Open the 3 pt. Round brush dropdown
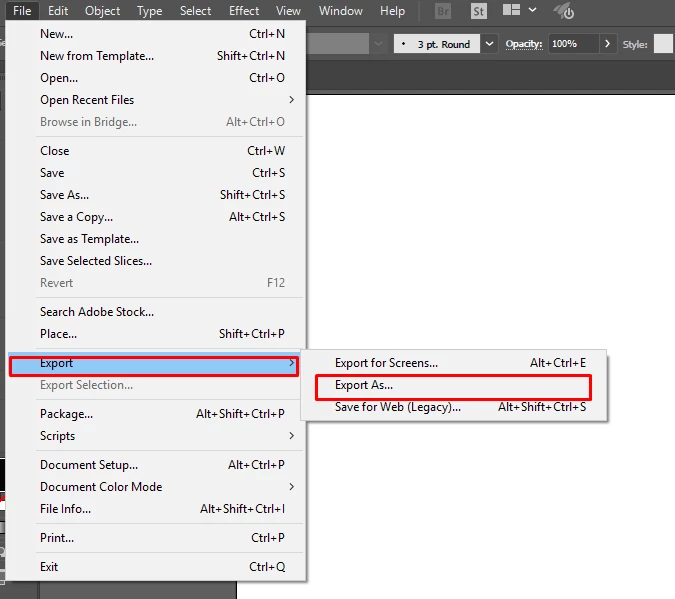675x599 pixels. 489,44
